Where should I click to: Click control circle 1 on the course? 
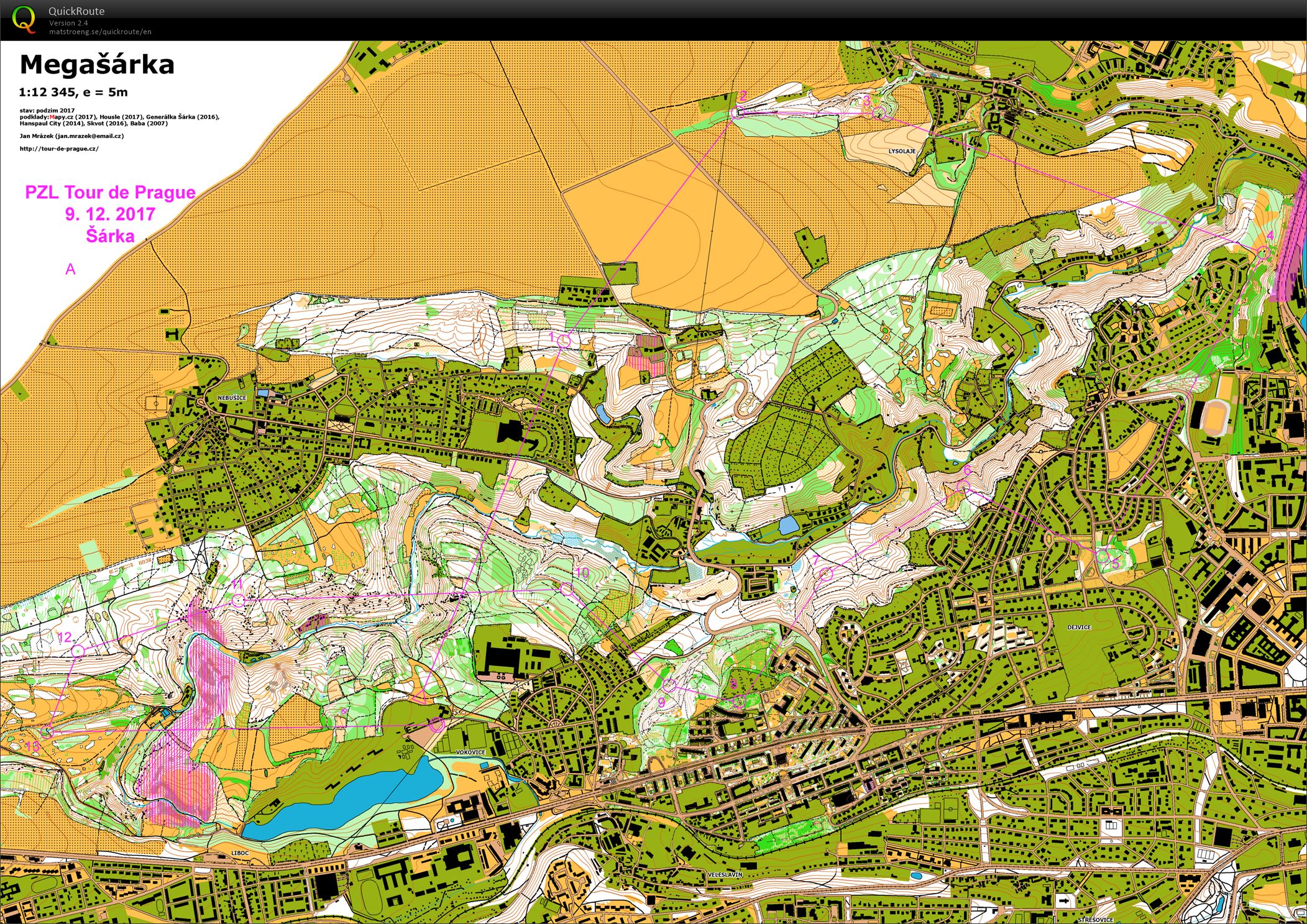click(x=564, y=341)
